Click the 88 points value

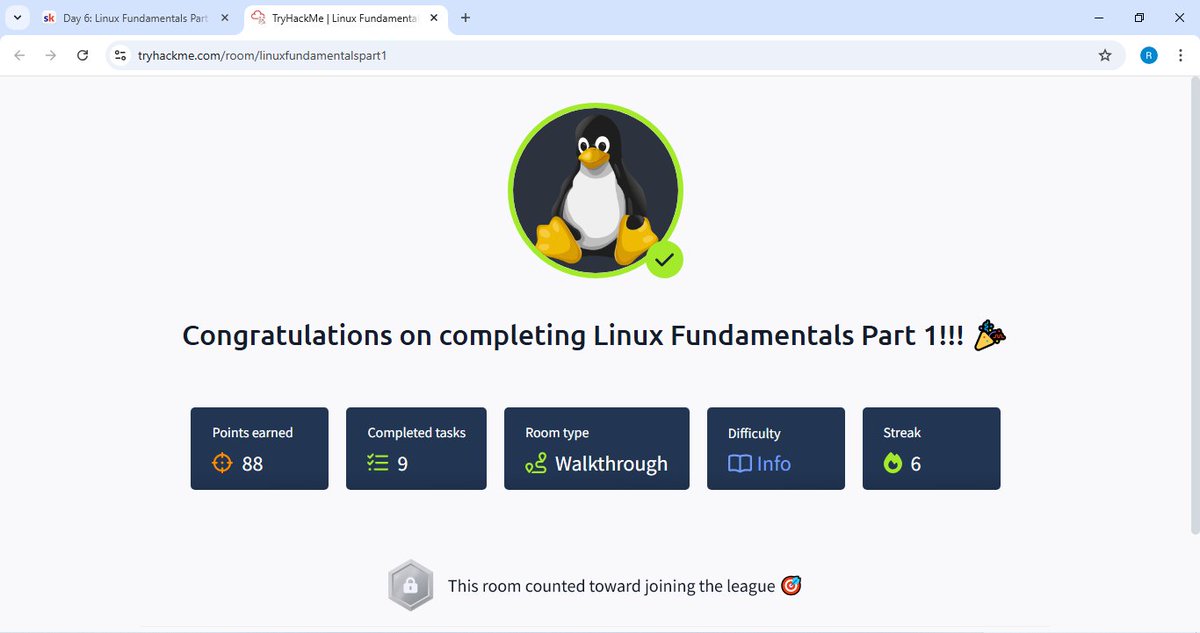pyautogui.click(x=253, y=464)
